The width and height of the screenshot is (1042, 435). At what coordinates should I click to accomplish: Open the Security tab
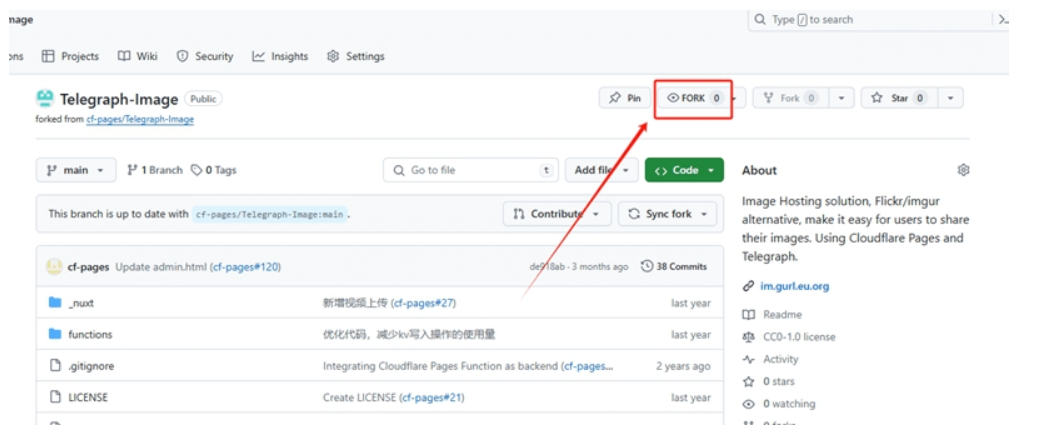(x=205, y=56)
